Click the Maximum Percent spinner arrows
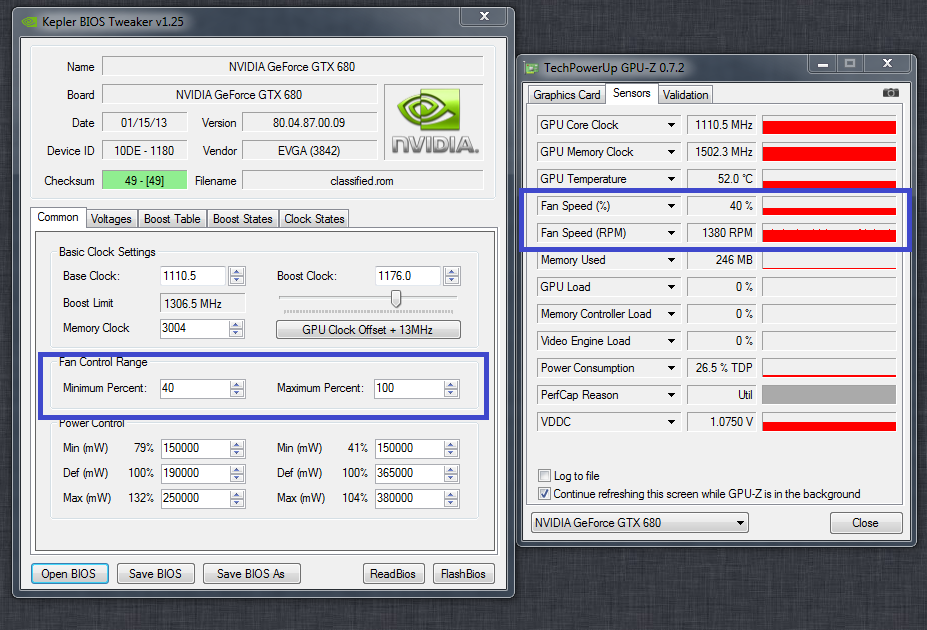 [452, 389]
